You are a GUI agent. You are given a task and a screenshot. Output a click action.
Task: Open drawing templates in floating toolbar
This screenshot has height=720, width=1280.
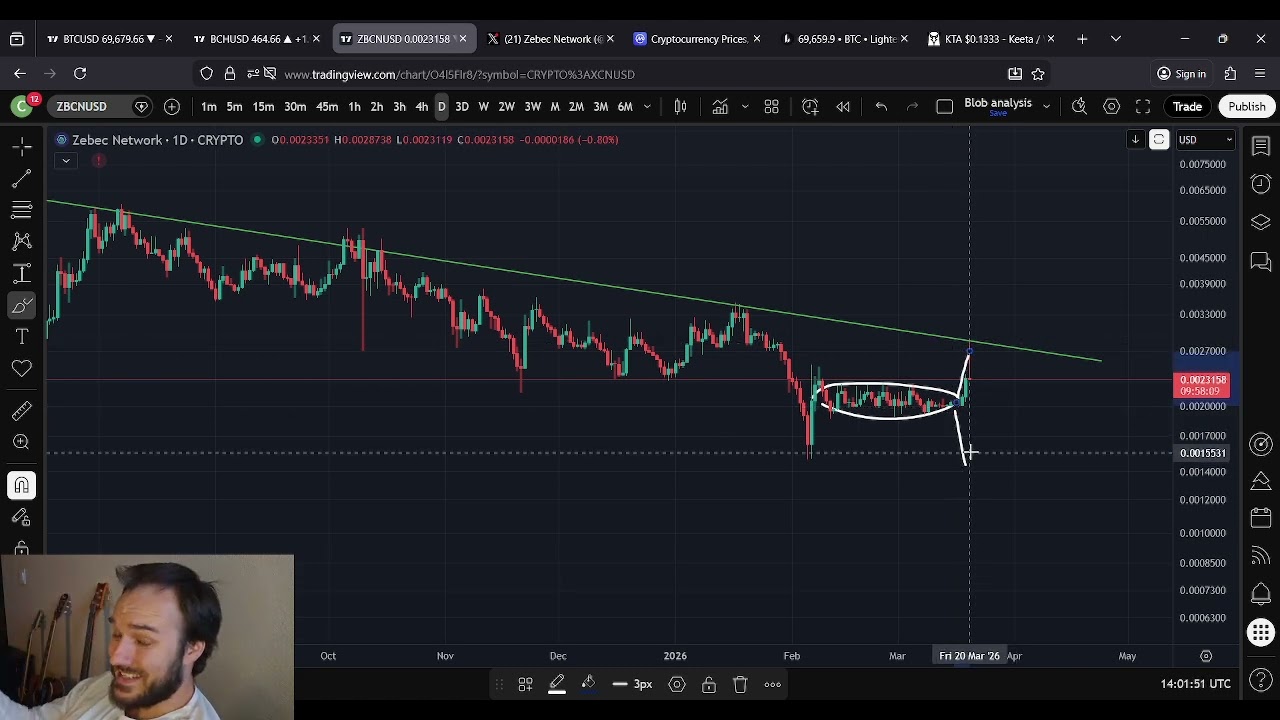point(525,684)
